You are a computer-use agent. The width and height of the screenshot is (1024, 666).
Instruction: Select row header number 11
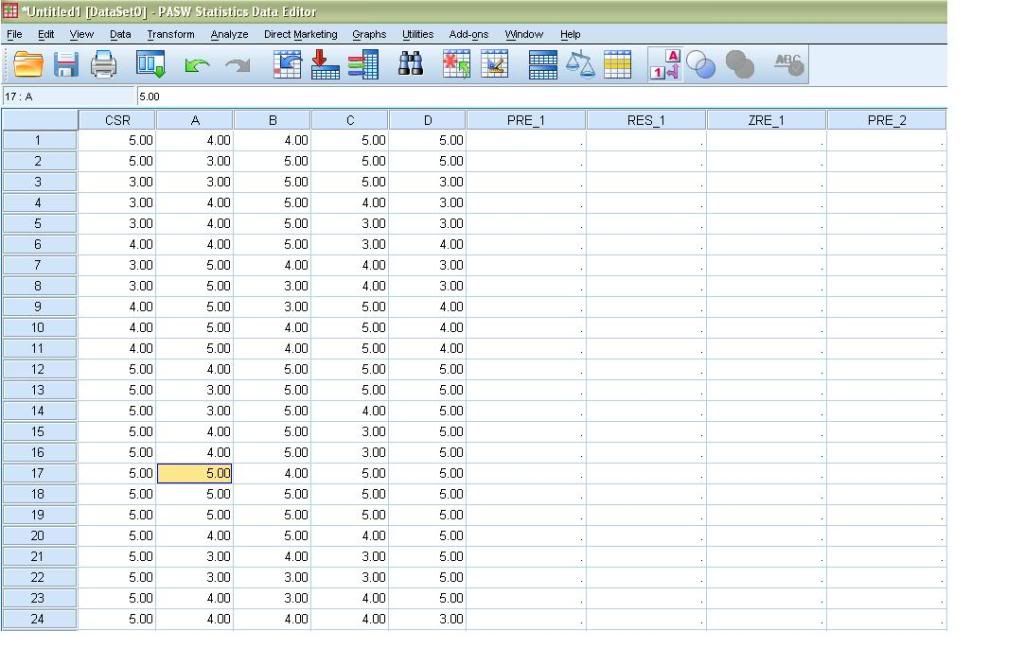pyautogui.click(x=39, y=349)
